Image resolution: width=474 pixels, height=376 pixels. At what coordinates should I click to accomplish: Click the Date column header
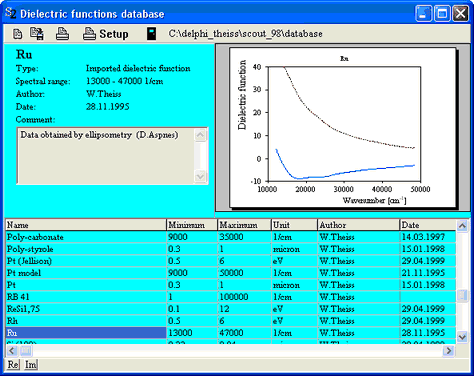click(x=428, y=225)
